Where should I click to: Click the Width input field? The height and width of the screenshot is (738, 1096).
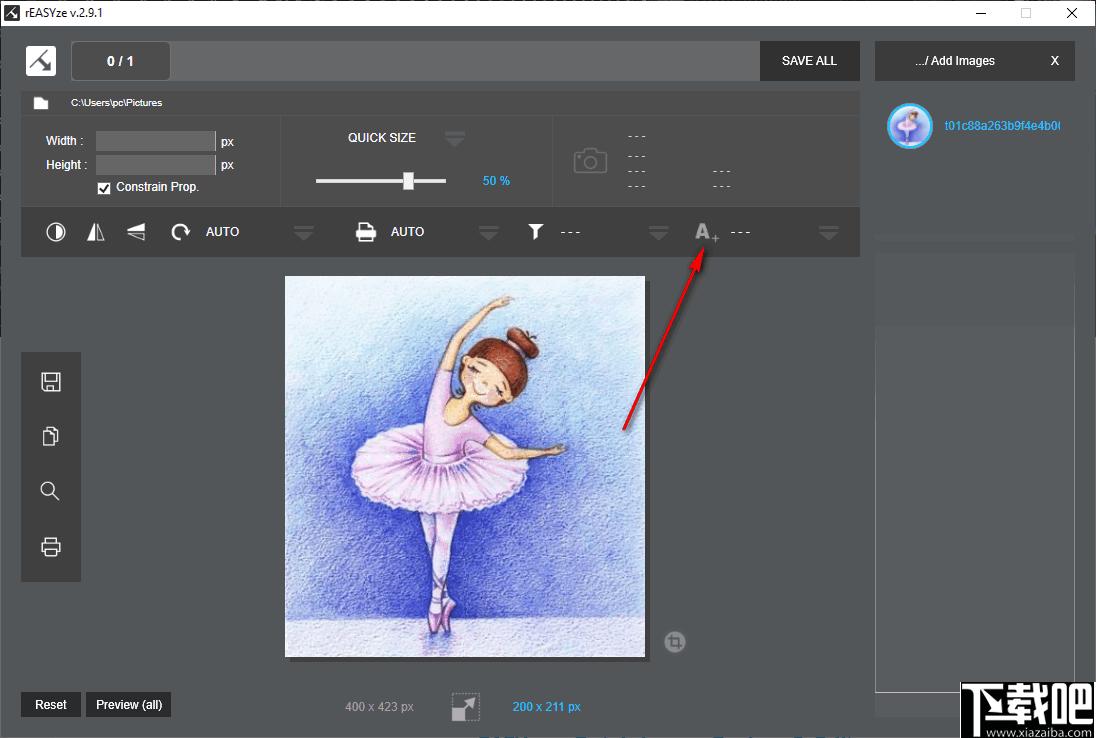(155, 141)
